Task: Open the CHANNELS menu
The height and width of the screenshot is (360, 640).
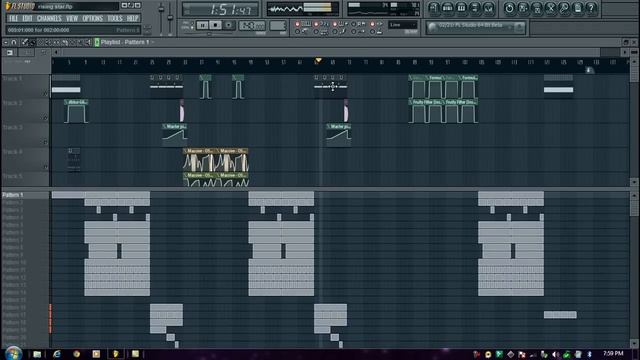Action: (49, 18)
